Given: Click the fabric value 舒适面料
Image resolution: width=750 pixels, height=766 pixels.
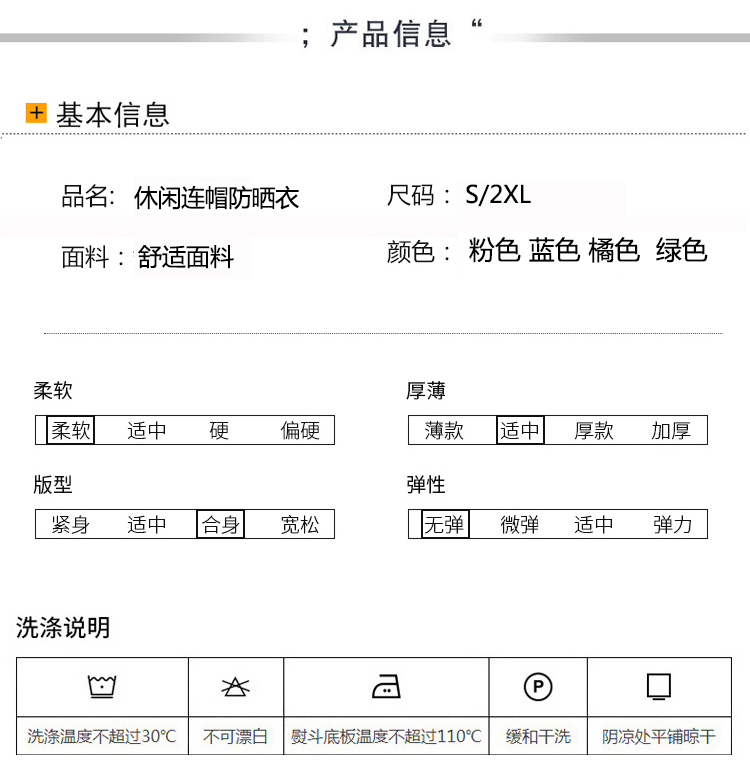Looking at the screenshot, I should point(186,257).
